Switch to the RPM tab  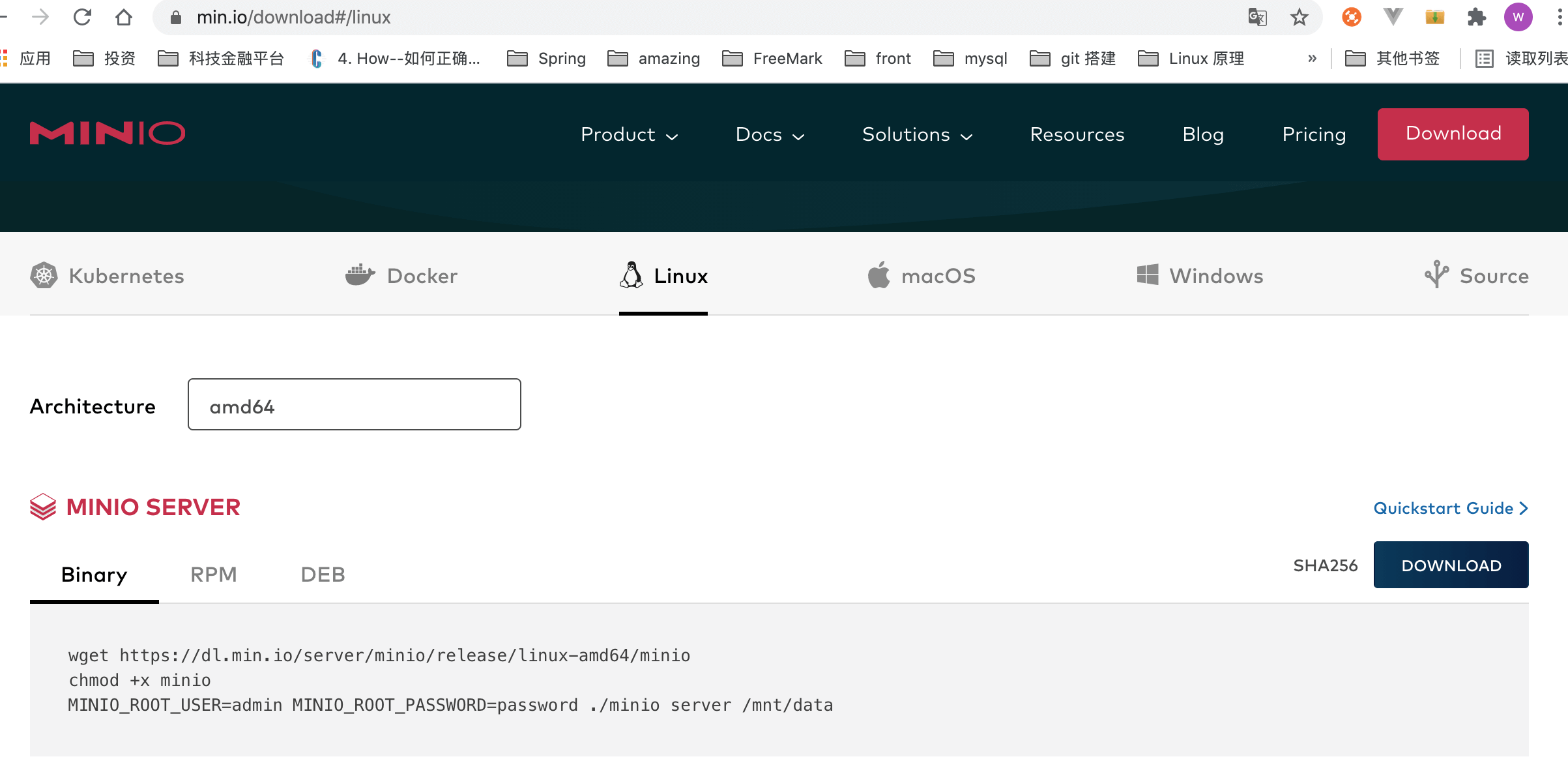(213, 575)
